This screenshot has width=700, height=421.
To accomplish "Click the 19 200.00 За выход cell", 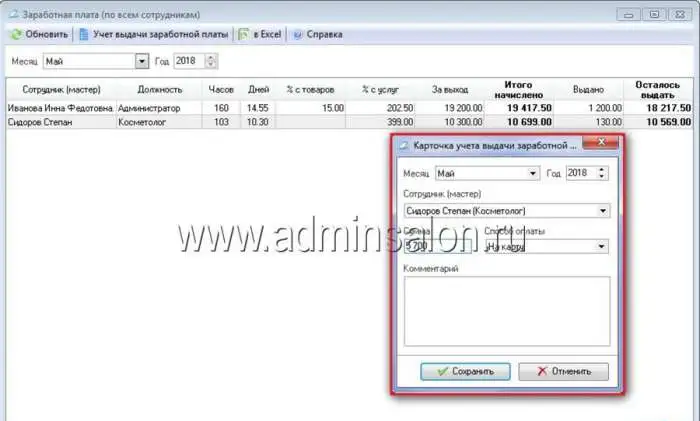I will pos(450,108).
